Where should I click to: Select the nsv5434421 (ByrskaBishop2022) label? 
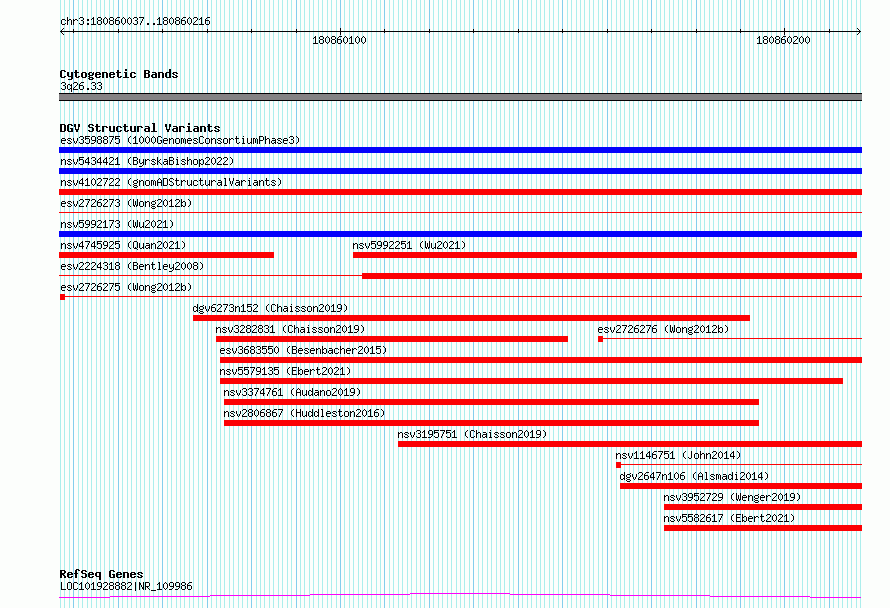pos(147,161)
